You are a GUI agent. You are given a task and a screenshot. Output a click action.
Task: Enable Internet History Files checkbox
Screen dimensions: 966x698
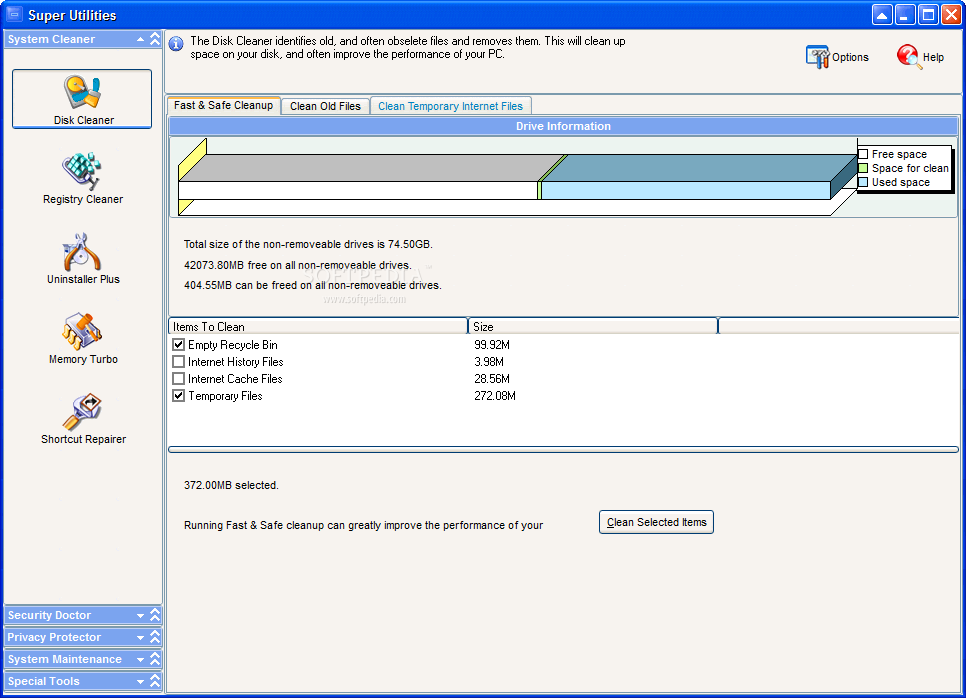click(x=179, y=362)
